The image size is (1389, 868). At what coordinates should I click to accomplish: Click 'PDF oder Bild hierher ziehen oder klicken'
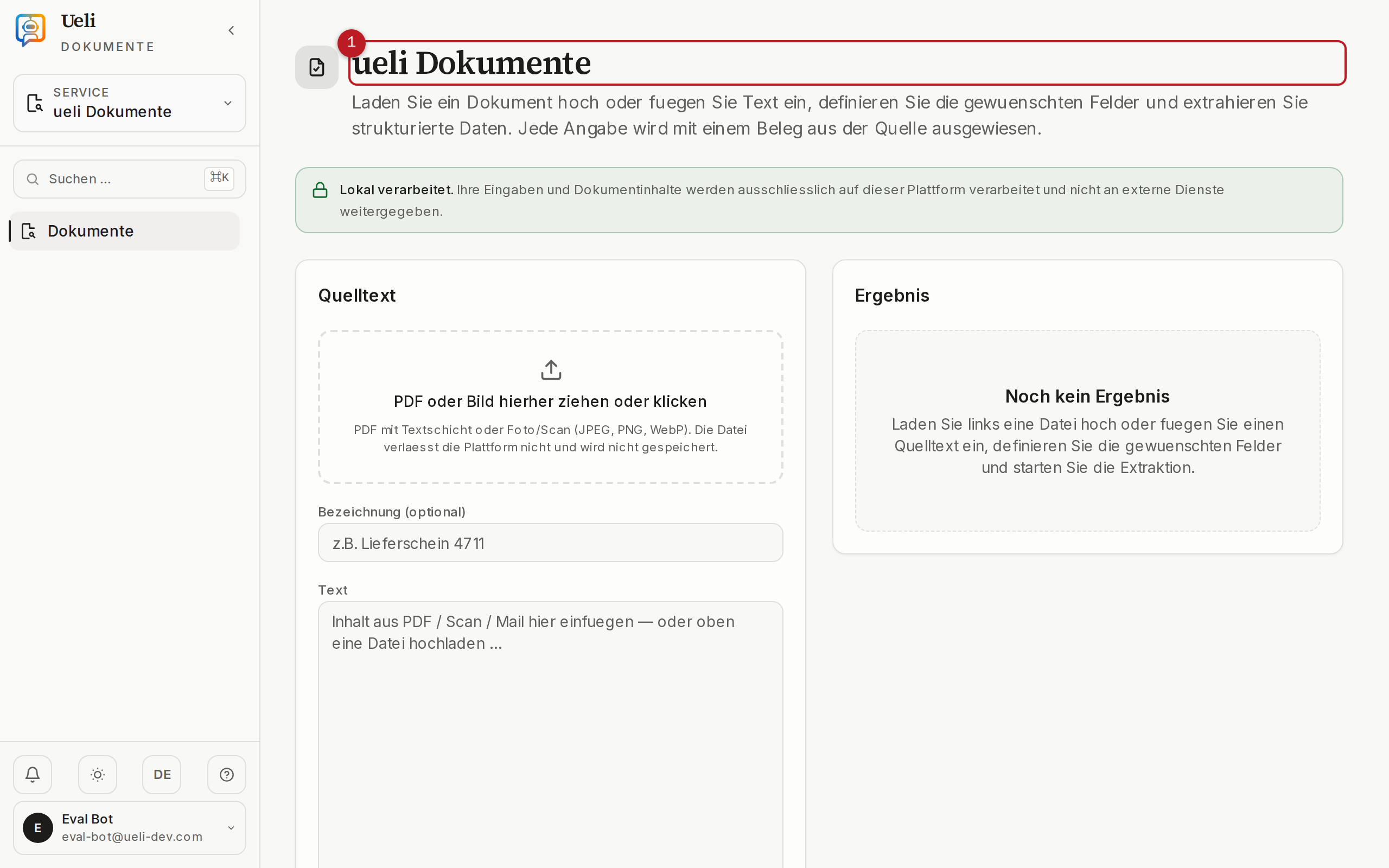point(550,401)
